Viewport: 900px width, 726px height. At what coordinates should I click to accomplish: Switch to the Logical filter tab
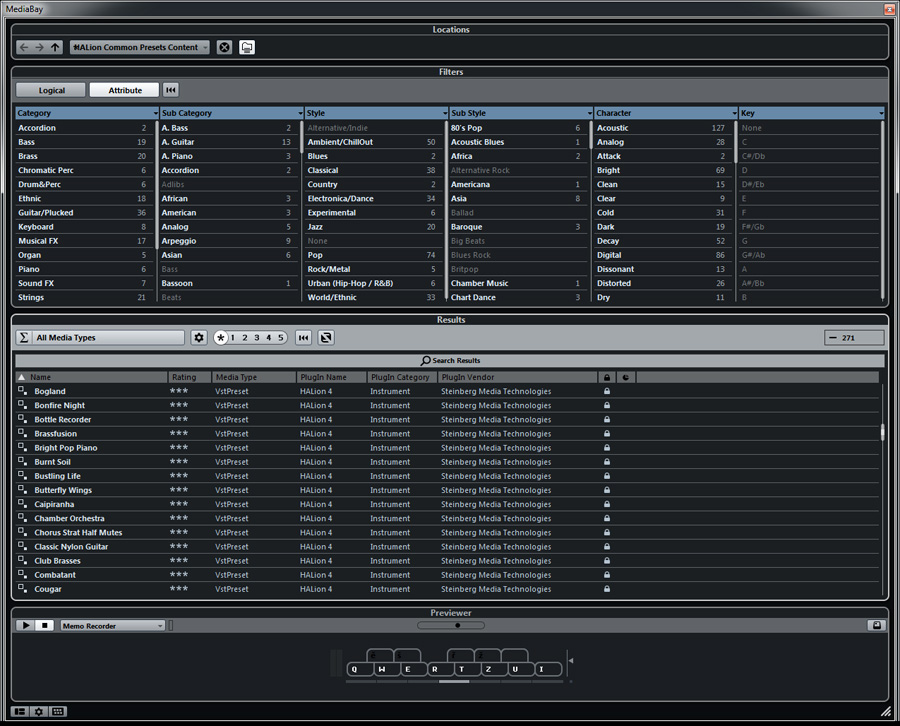(51, 90)
